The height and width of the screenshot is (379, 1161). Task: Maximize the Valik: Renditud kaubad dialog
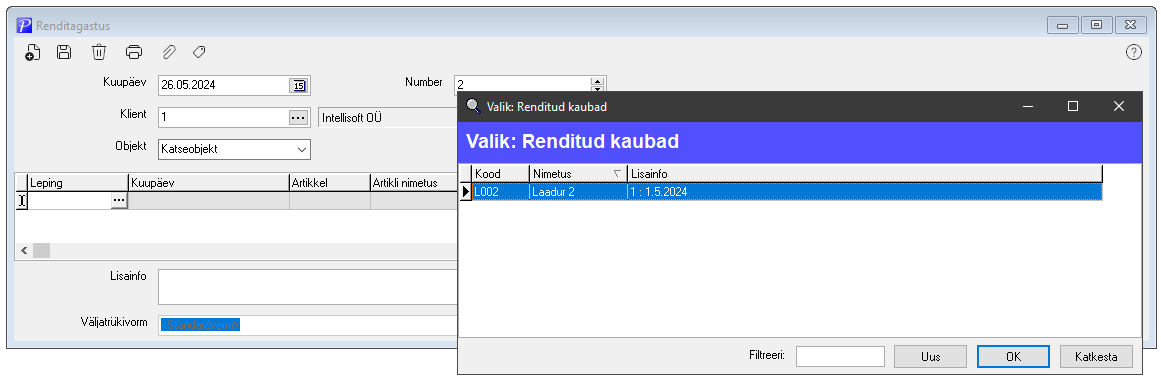pyautogui.click(x=1072, y=106)
